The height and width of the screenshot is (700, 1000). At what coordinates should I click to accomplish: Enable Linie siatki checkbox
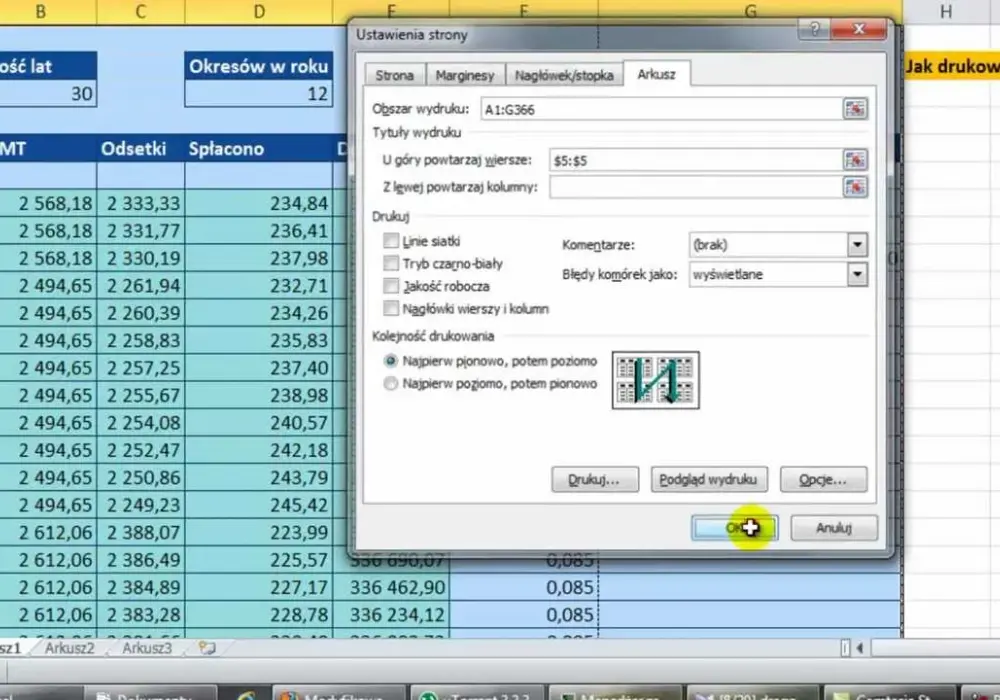(391, 241)
